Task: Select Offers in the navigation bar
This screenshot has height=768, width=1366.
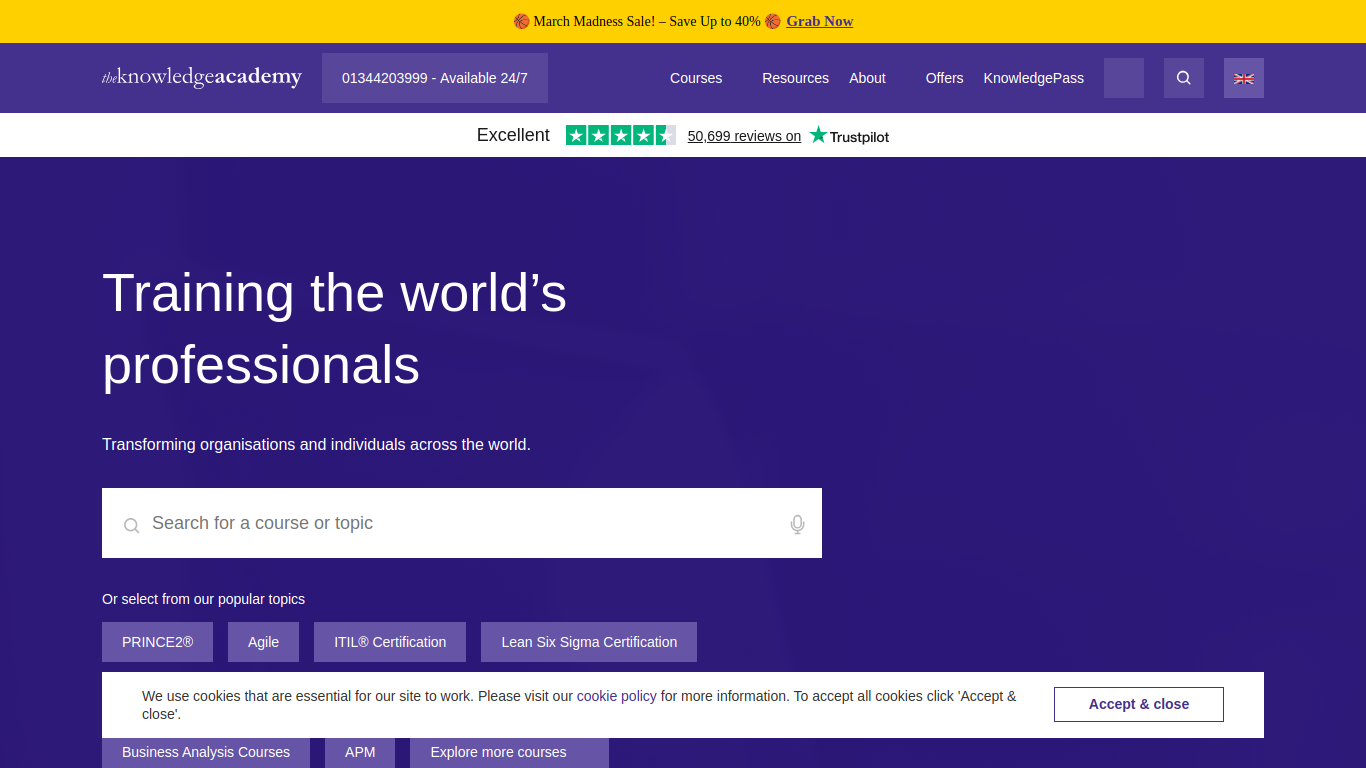Action: point(945,78)
